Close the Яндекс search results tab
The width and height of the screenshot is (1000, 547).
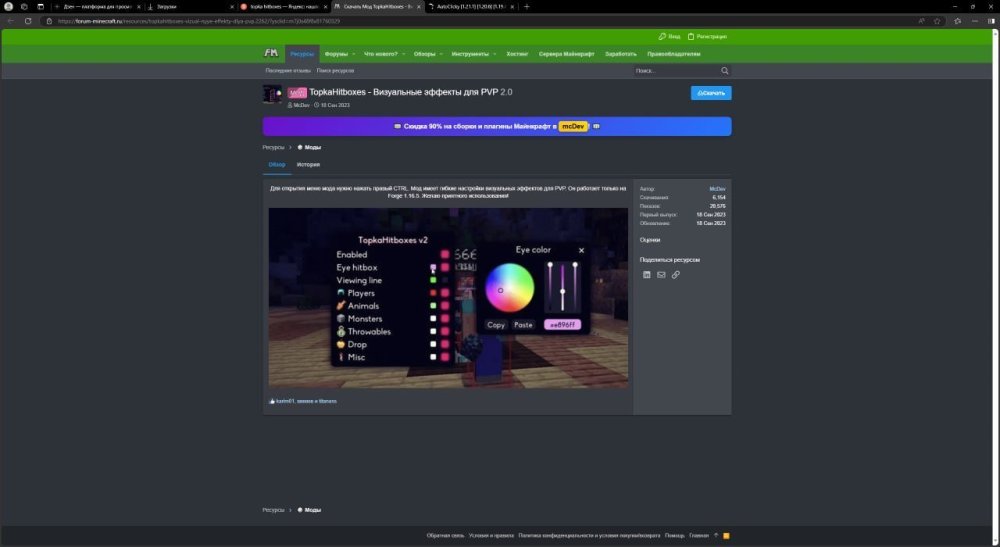[x=326, y=6]
